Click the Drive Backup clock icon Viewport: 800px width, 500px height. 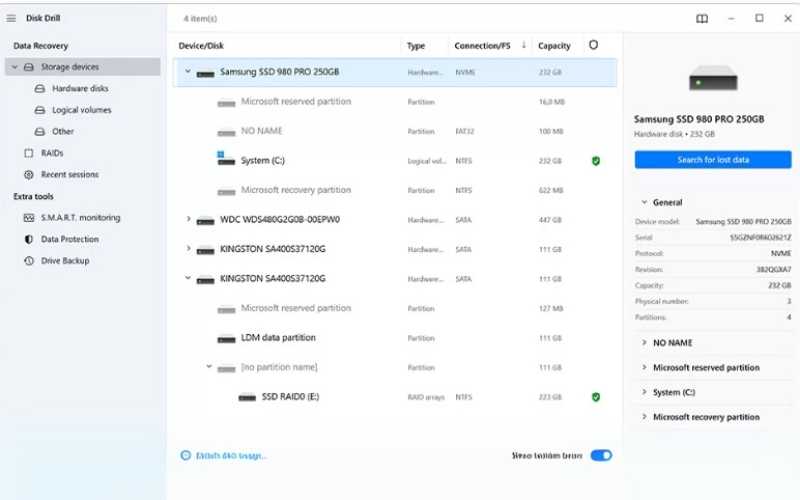pos(29,261)
